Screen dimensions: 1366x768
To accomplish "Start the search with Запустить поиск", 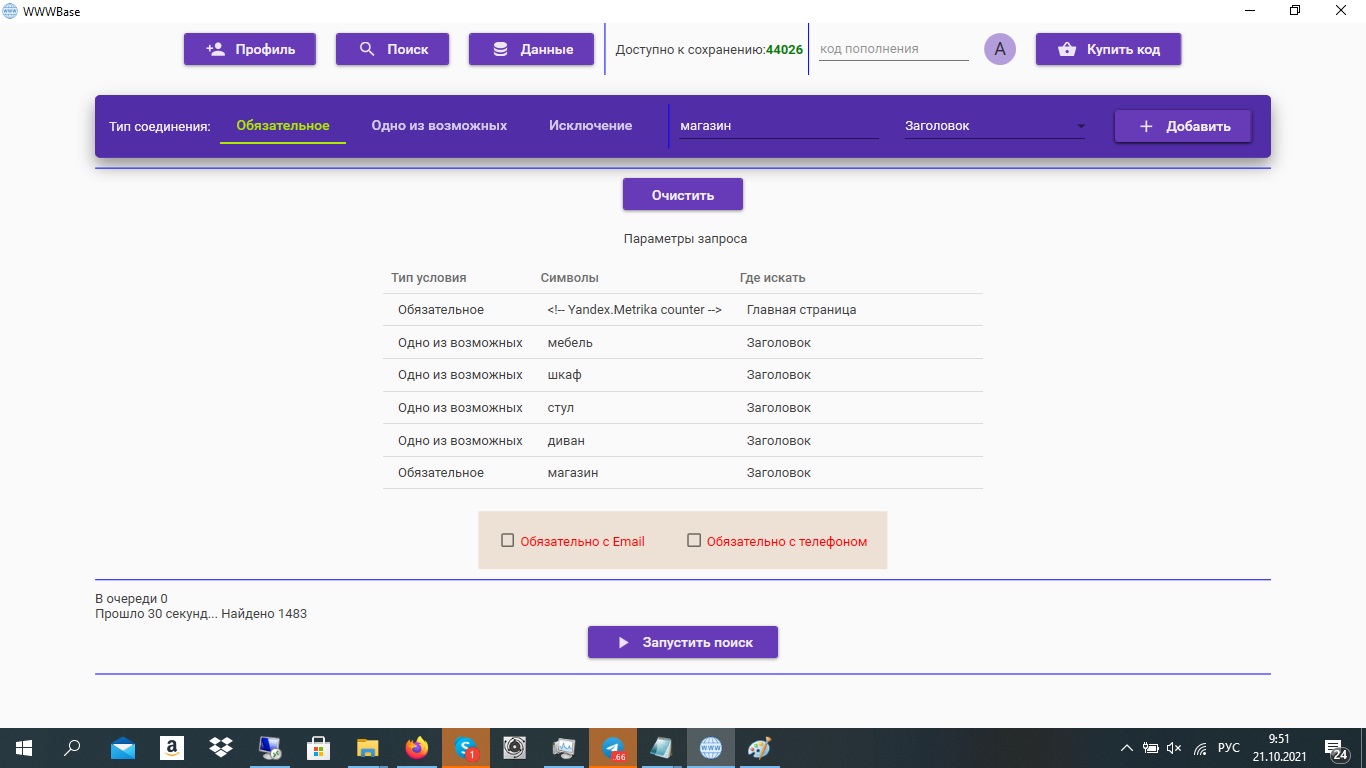I will pyautogui.click(x=683, y=642).
